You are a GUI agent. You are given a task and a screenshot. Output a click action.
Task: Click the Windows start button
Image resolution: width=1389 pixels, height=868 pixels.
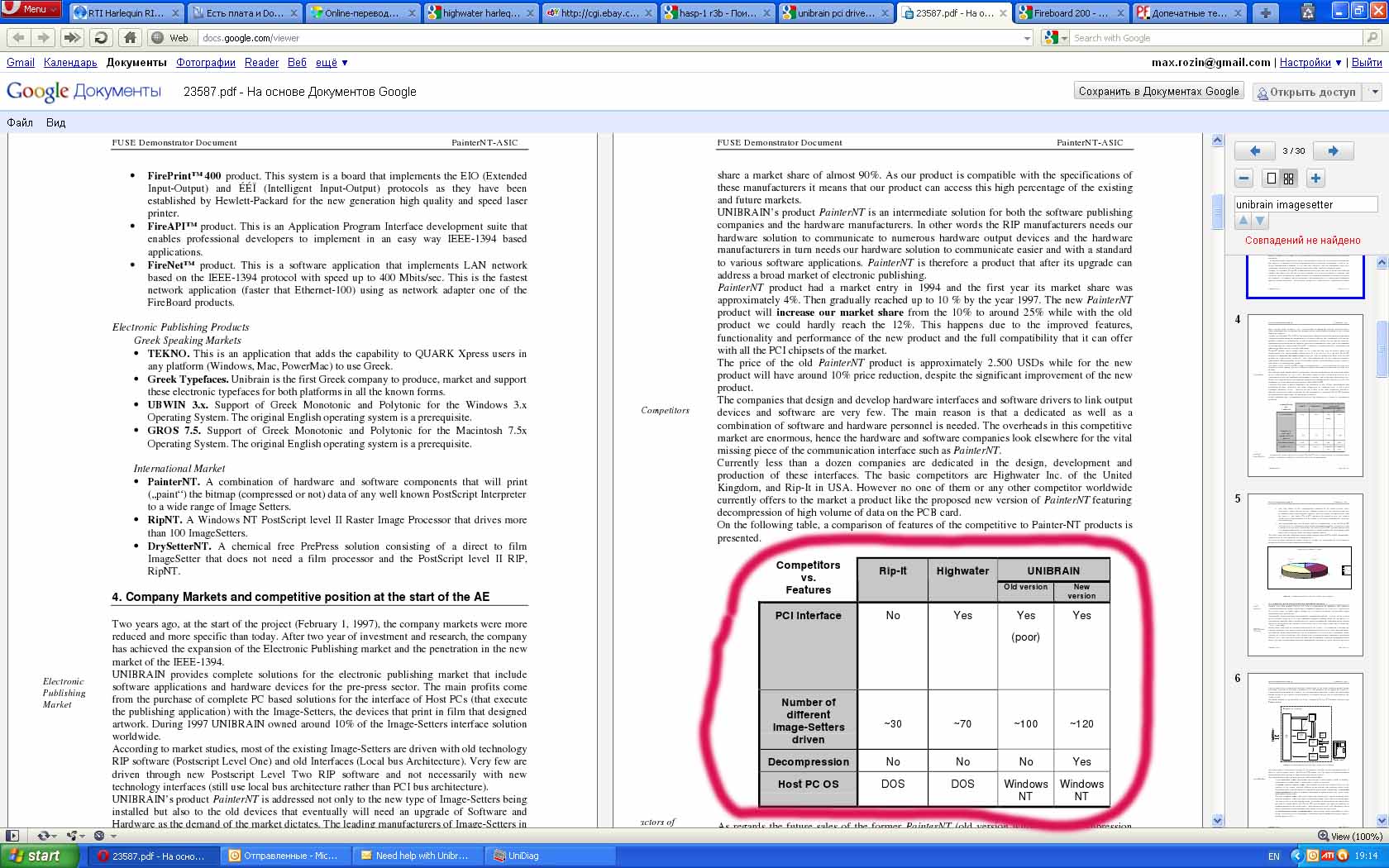pyautogui.click(x=40, y=856)
